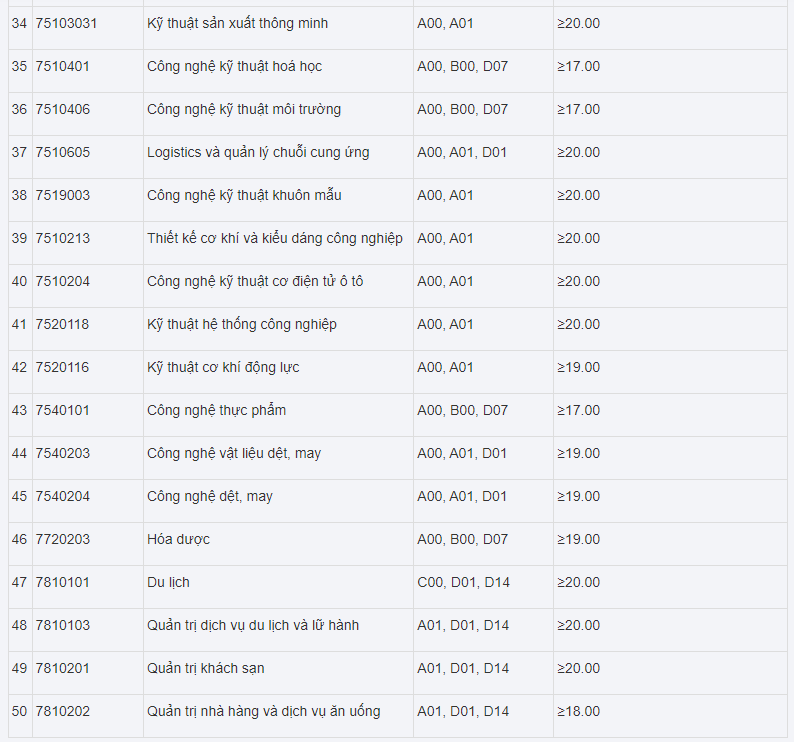The width and height of the screenshot is (794, 742).
Task: Click 'Quản trị dịch vụ du lịch và lữ hành'
Action: point(253,625)
